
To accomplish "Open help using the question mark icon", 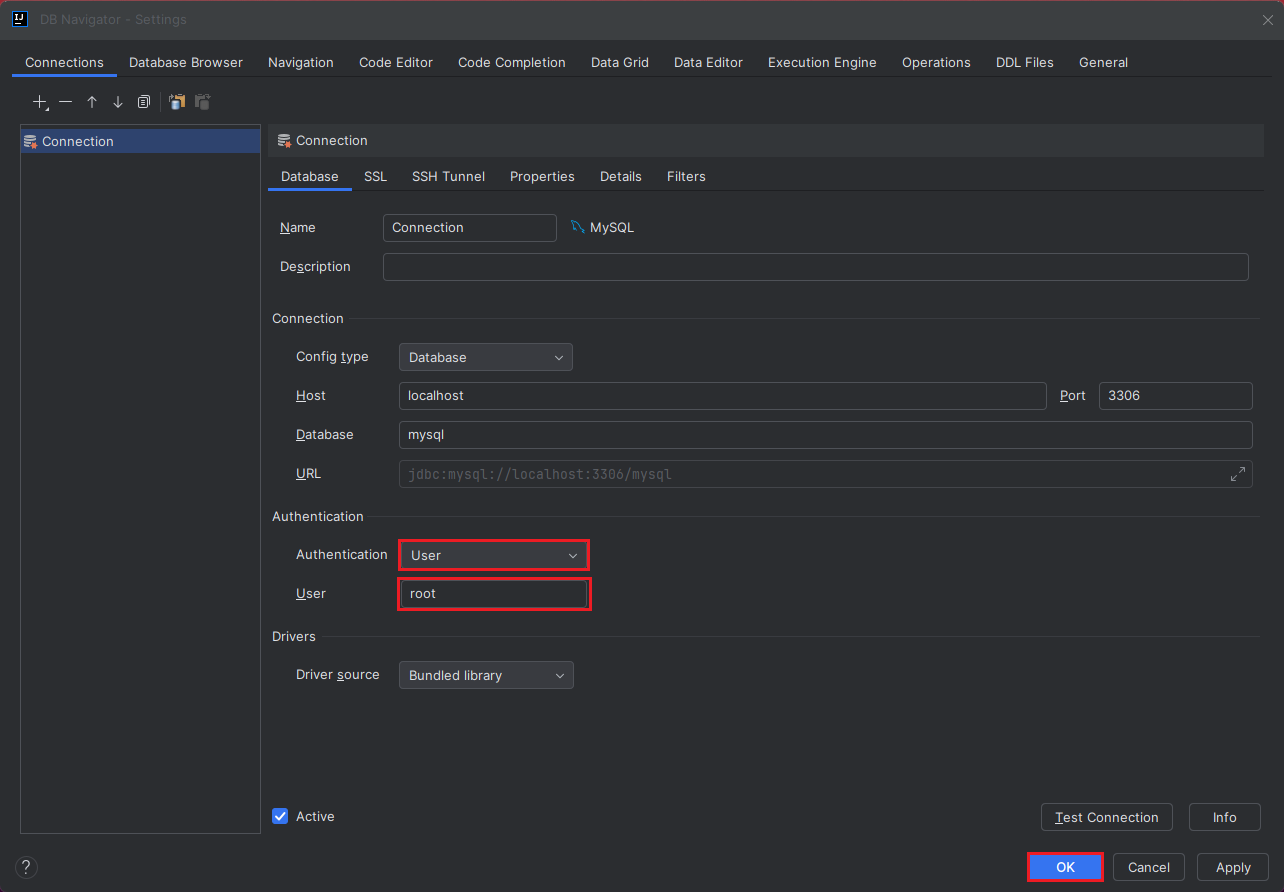I will pos(25,866).
